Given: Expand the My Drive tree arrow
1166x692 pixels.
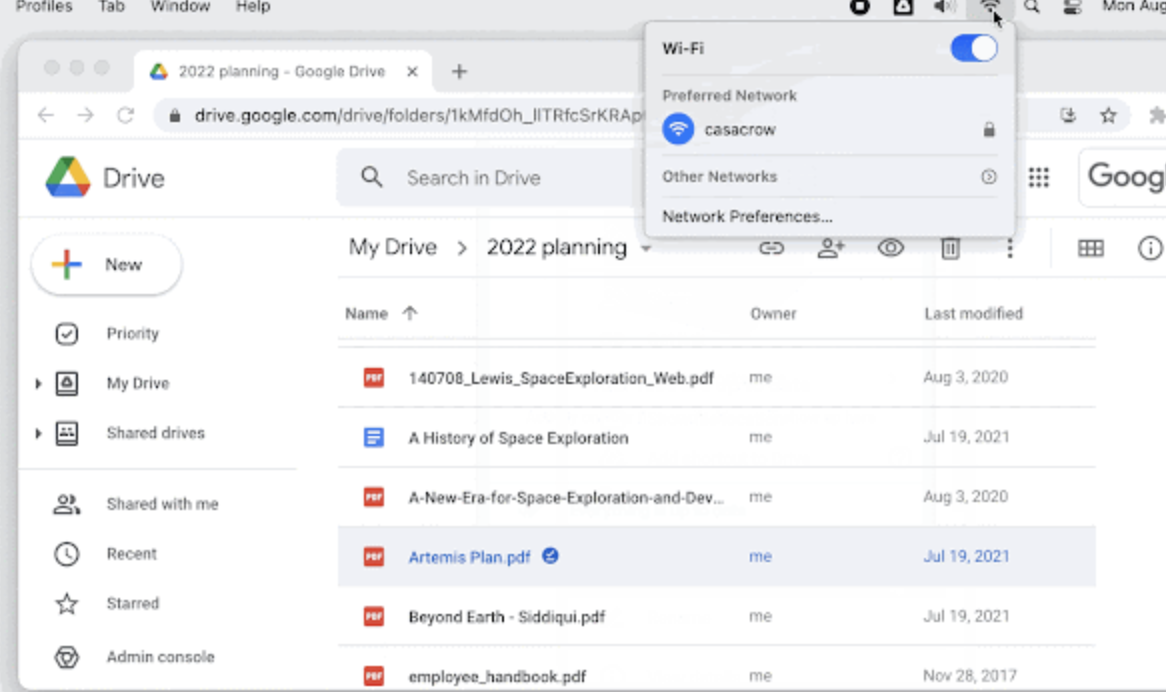Looking at the screenshot, I should point(38,384).
